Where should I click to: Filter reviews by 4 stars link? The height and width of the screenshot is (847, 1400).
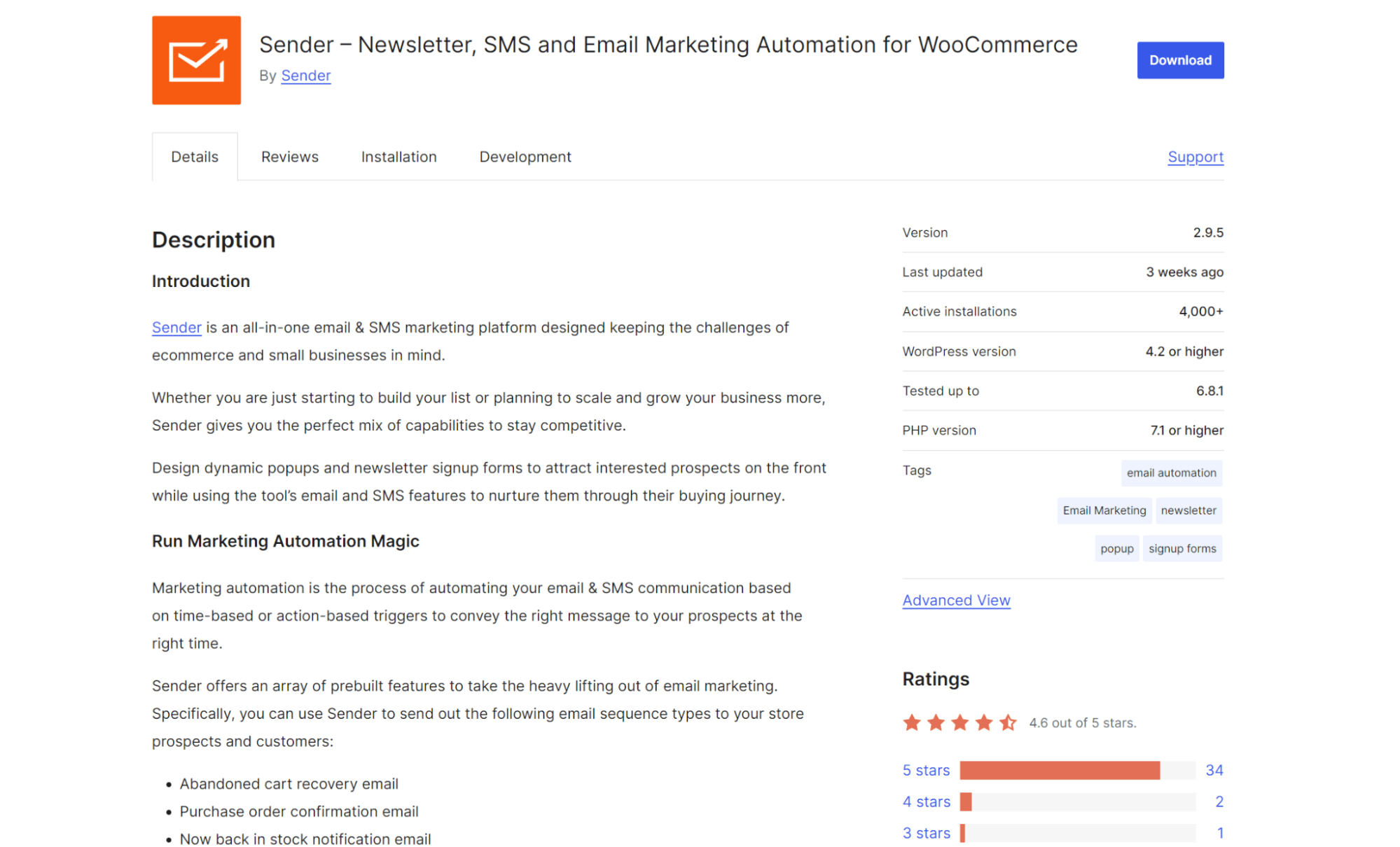[926, 801]
